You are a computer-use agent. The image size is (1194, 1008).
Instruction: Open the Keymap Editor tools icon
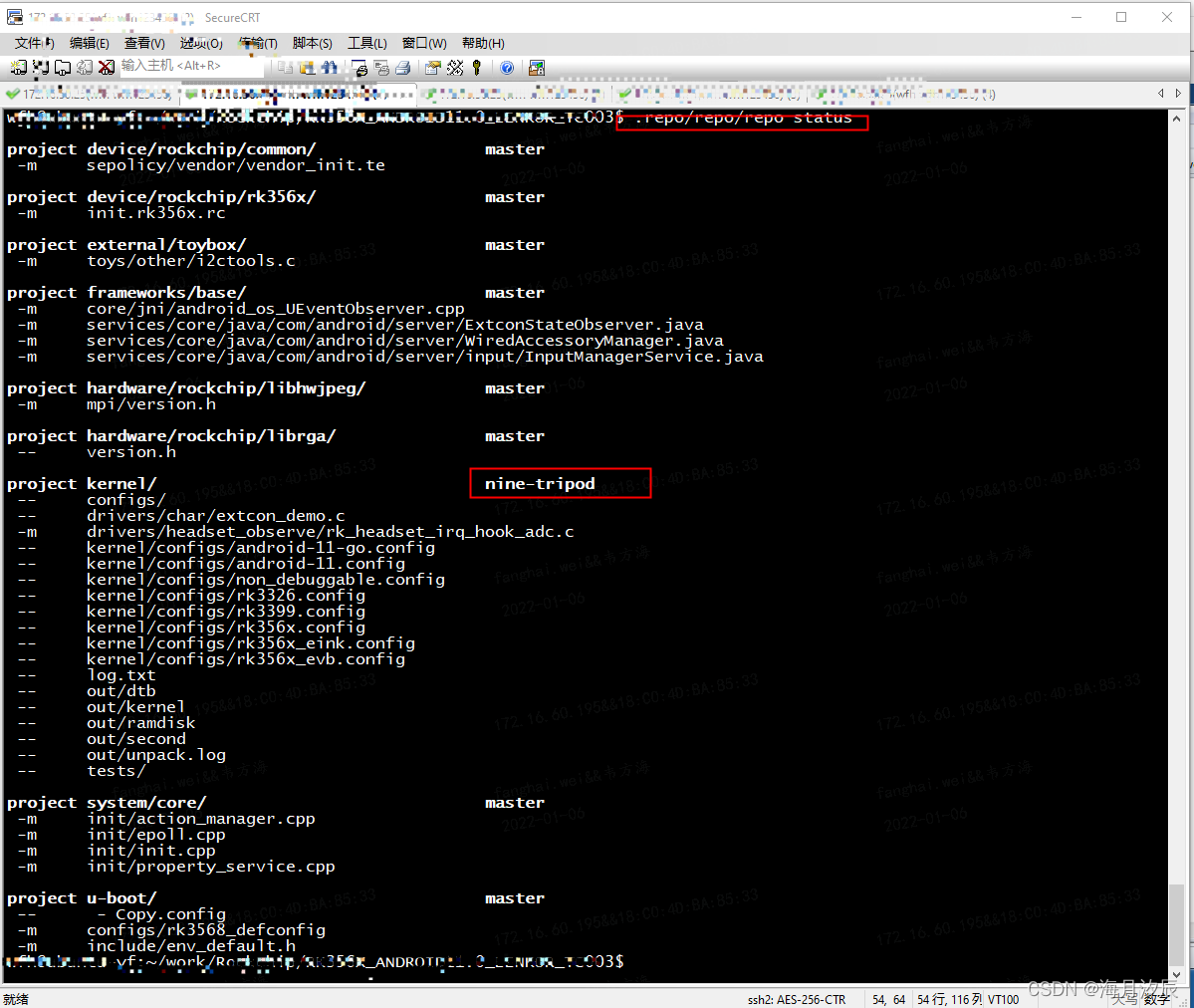pos(455,68)
